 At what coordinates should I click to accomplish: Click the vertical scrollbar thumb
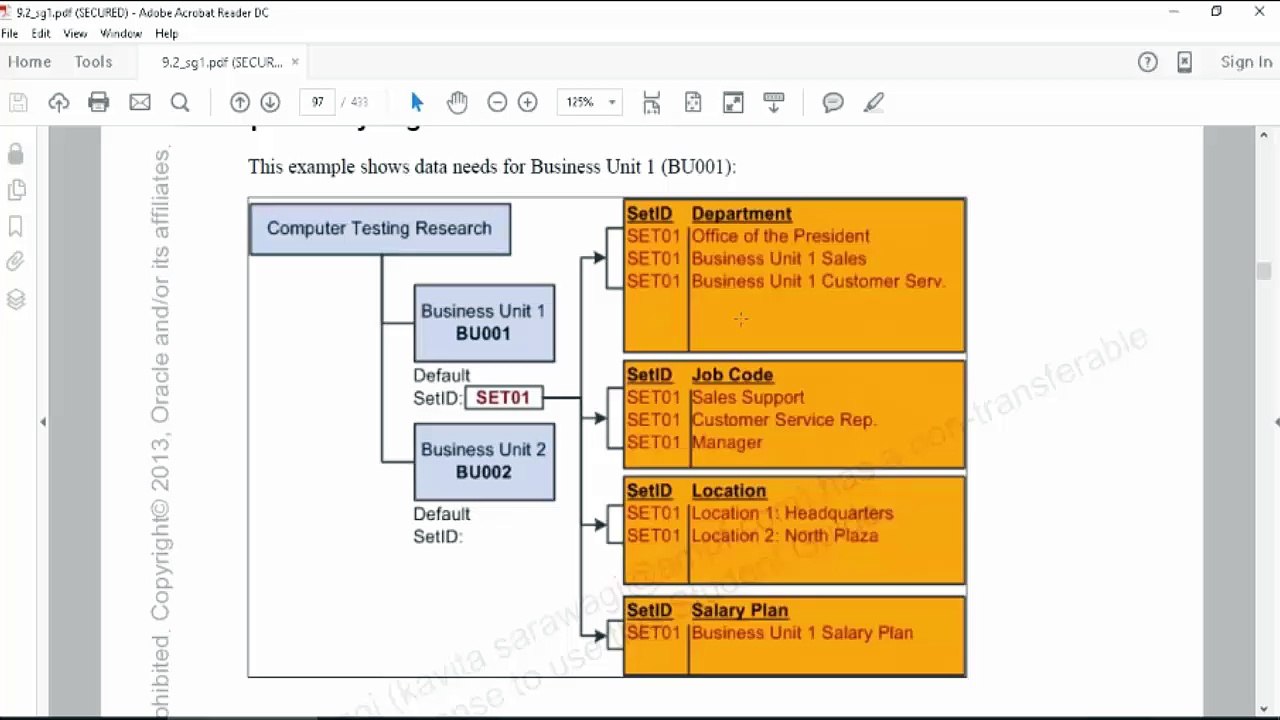tap(1264, 271)
